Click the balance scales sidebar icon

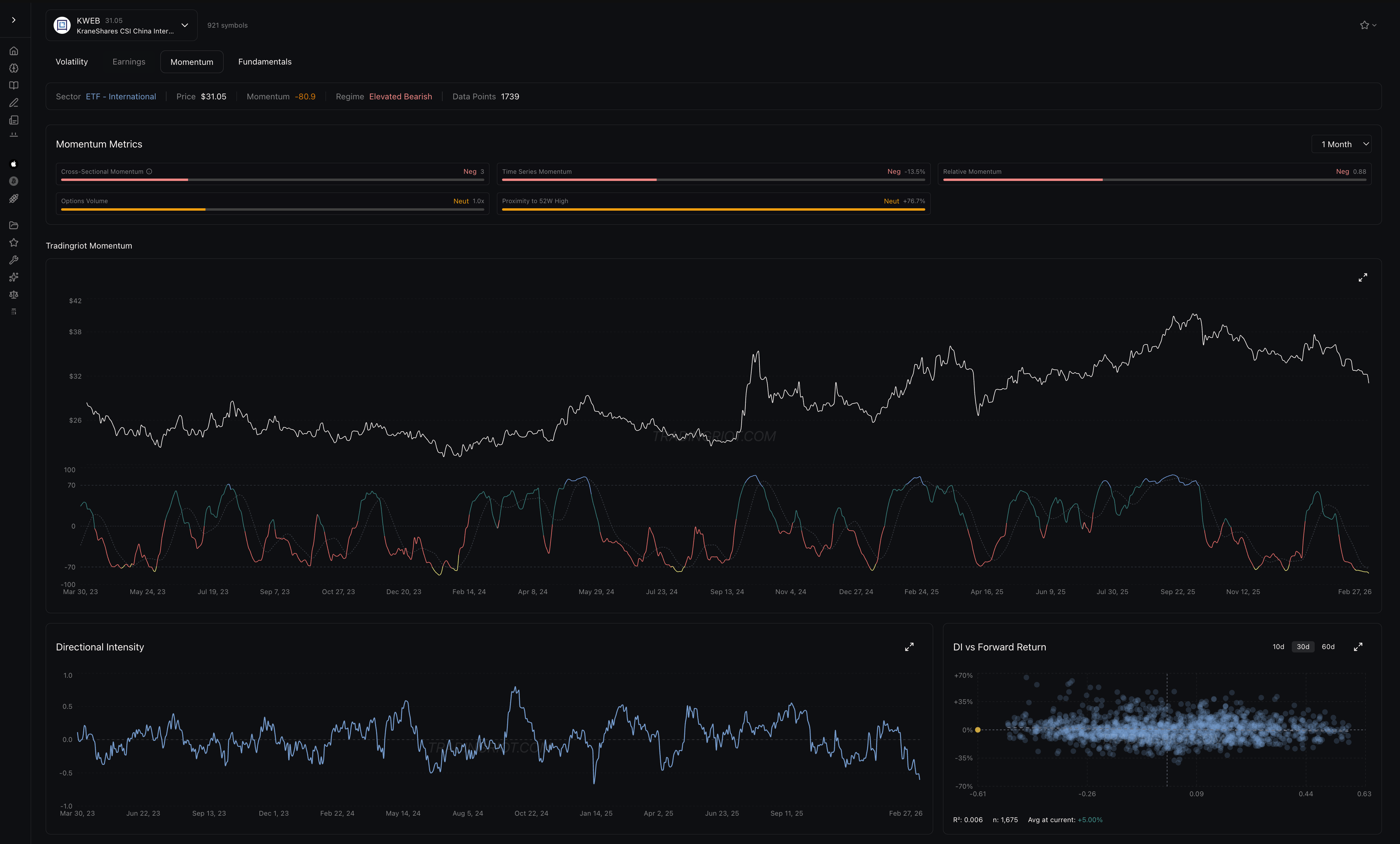click(14, 294)
